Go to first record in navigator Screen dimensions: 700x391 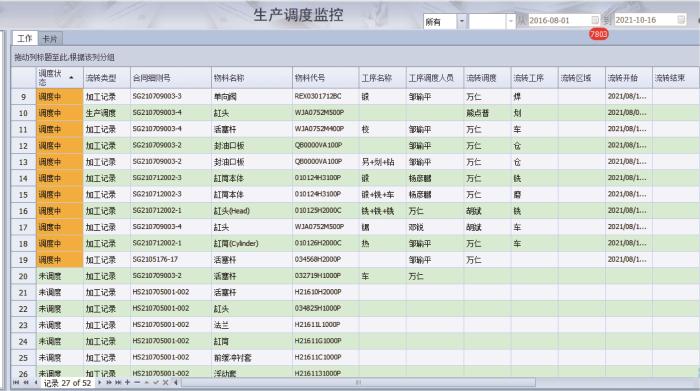16,383
